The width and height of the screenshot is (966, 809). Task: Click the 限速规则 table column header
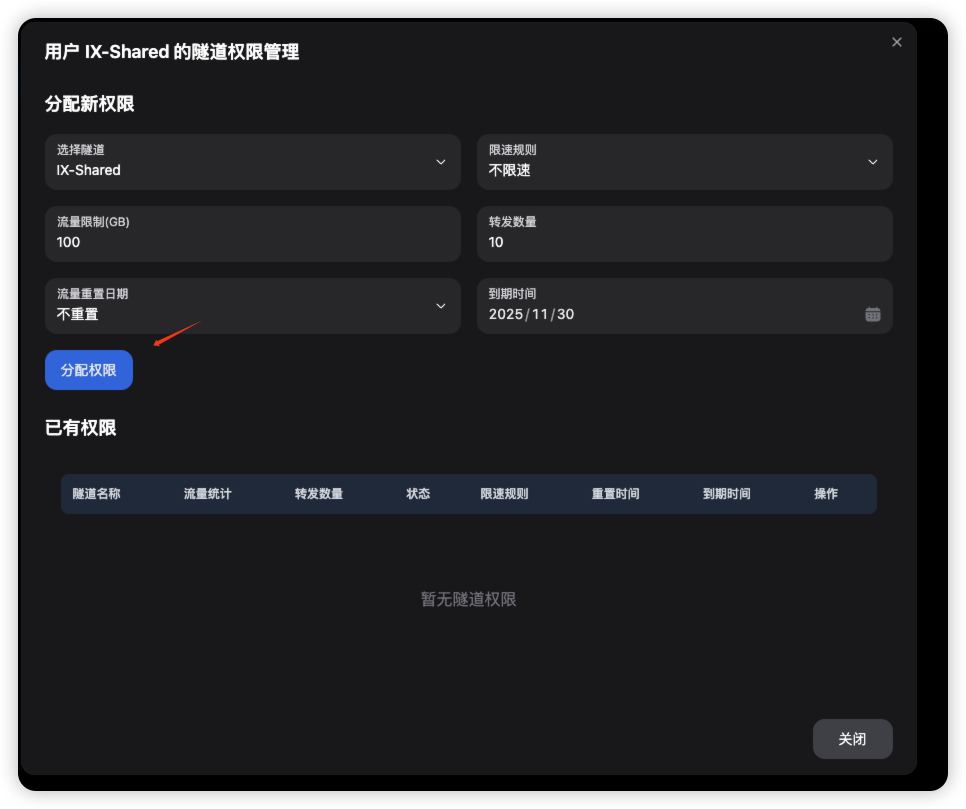pyautogui.click(x=504, y=494)
